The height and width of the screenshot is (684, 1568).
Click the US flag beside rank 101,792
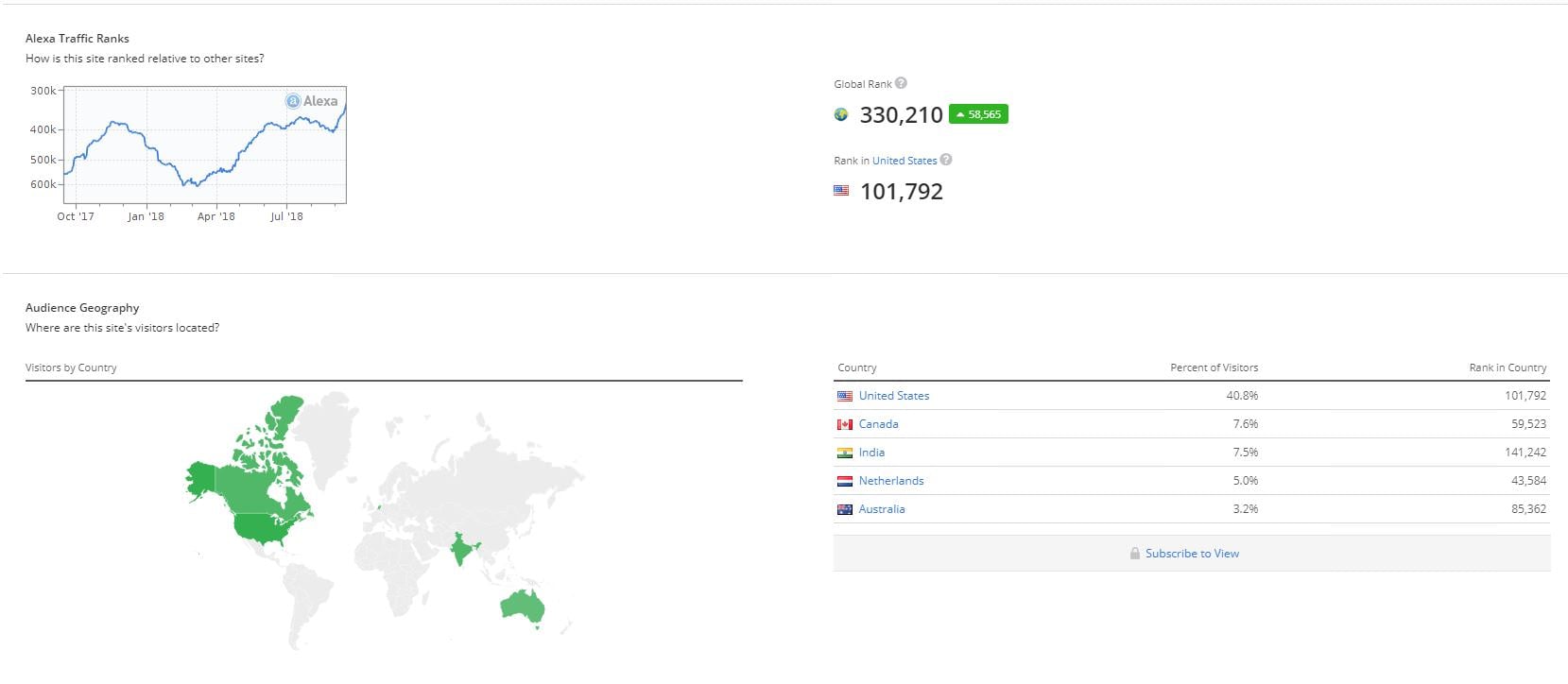point(841,191)
